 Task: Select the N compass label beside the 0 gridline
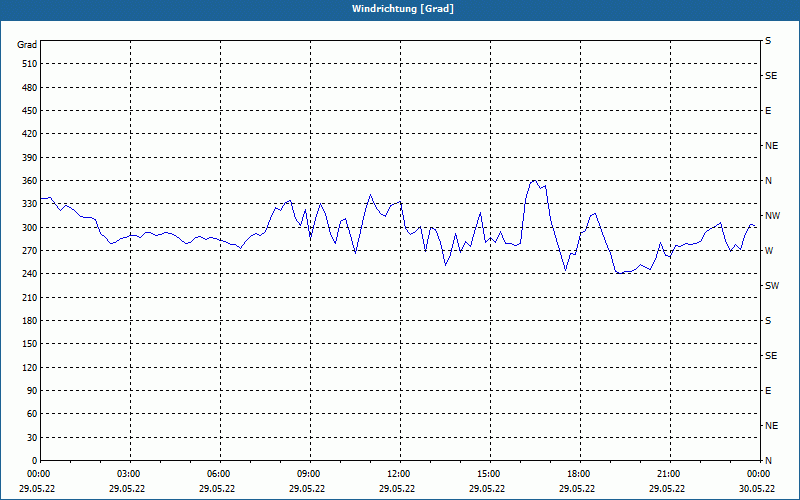tap(768, 461)
